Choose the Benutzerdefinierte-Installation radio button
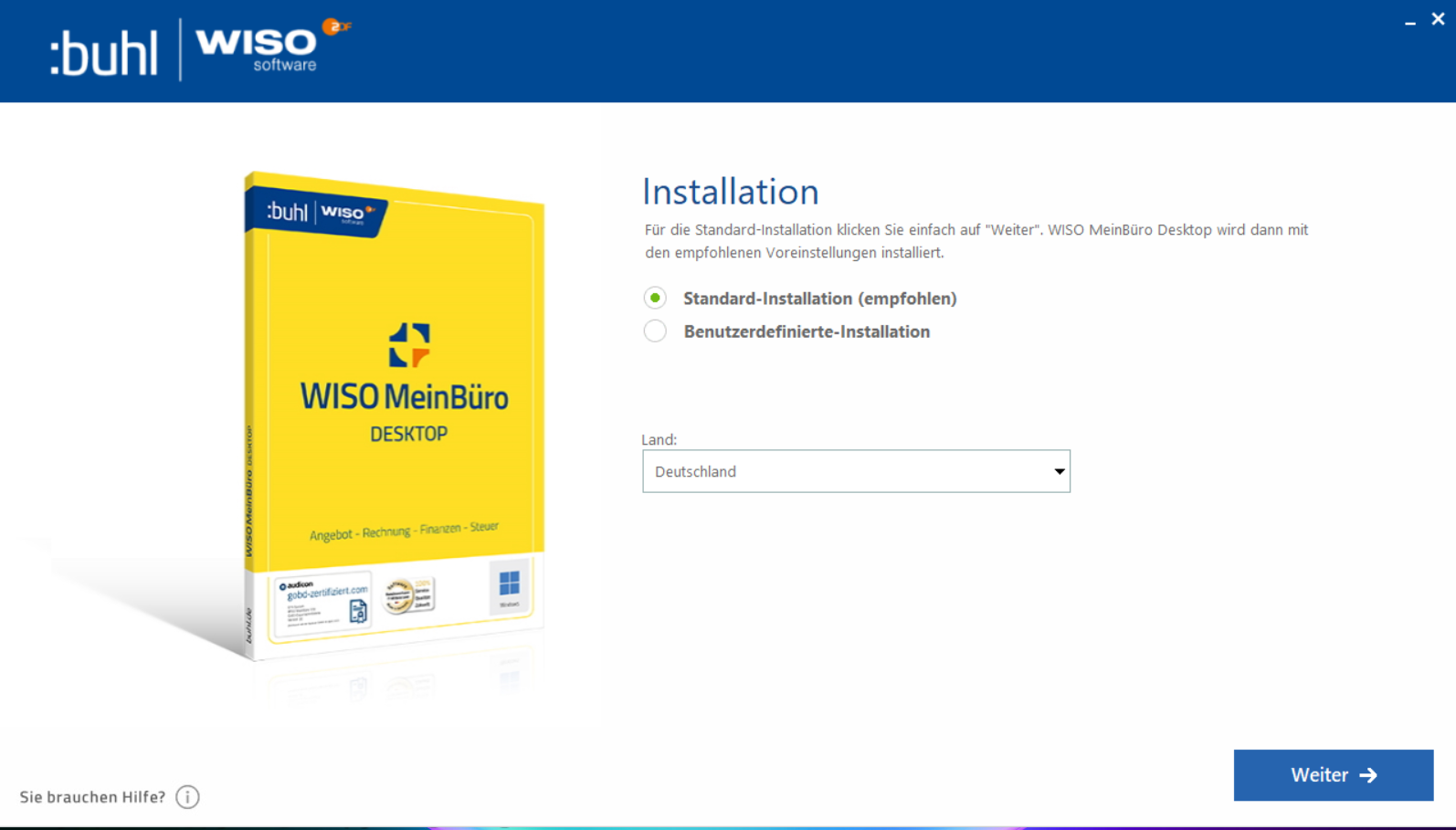 click(655, 331)
